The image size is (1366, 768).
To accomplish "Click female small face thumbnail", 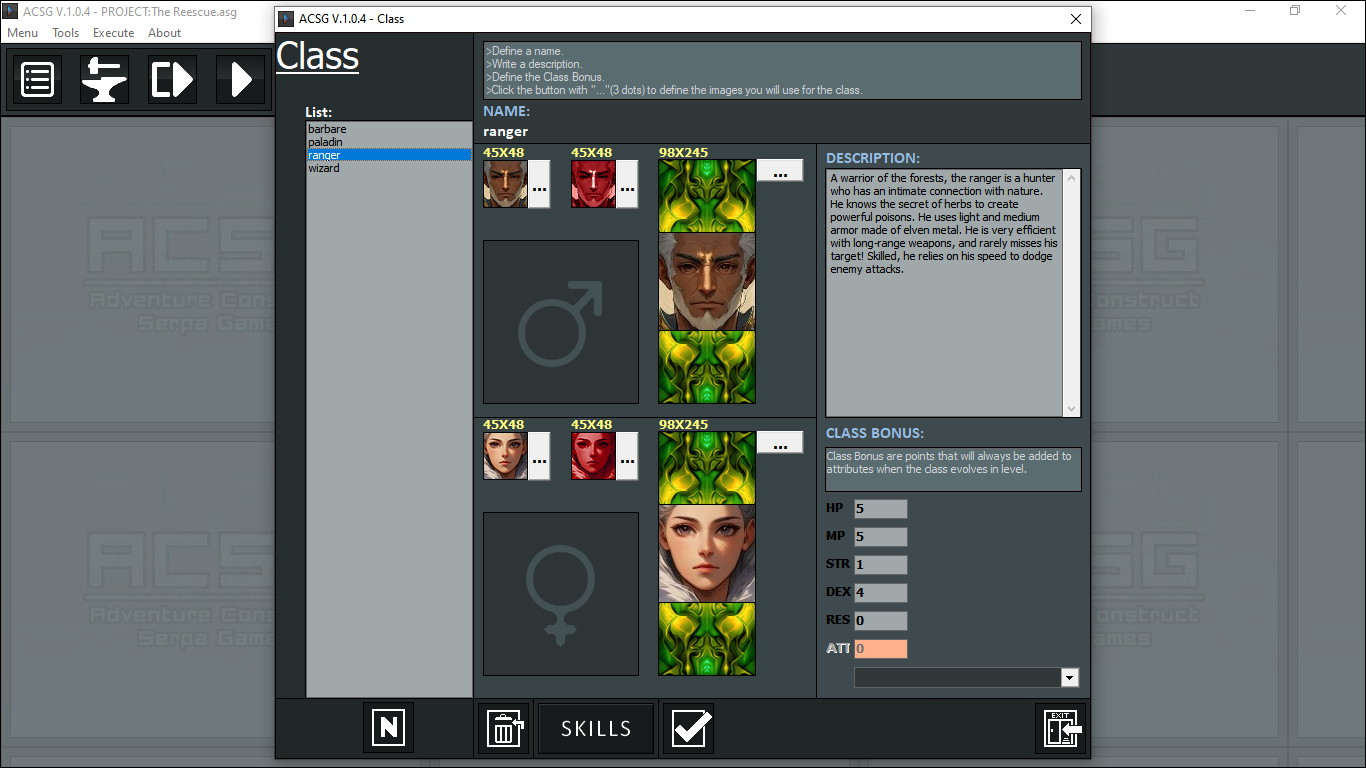I will [505, 456].
